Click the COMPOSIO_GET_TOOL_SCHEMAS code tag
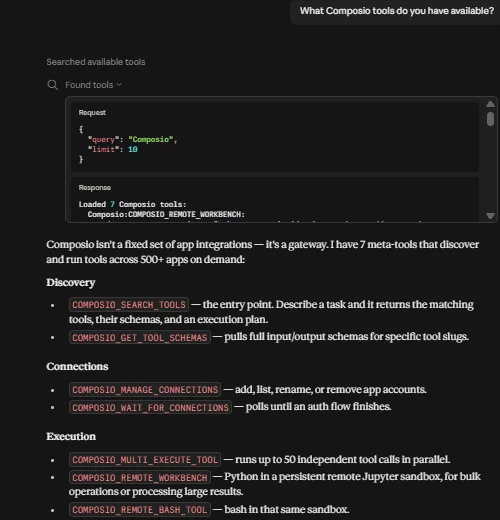 click(x=140, y=338)
